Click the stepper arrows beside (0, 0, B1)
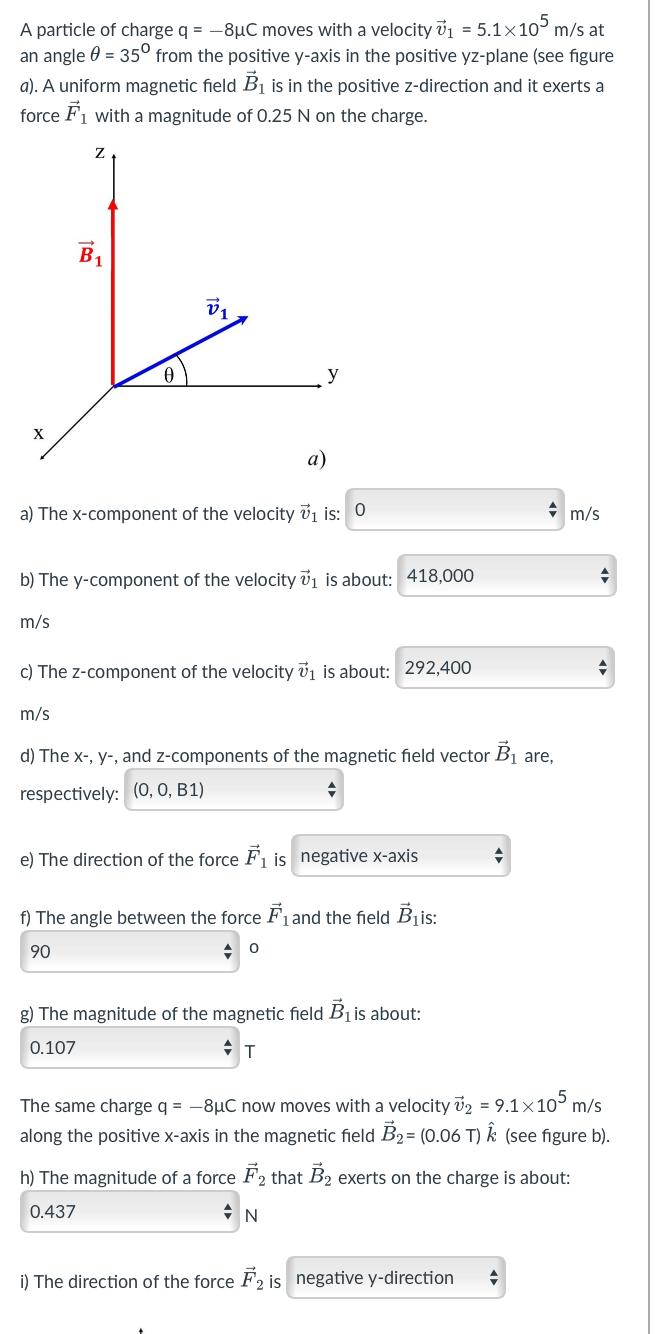Viewport: 662px width, 1334px height. [x=333, y=790]
